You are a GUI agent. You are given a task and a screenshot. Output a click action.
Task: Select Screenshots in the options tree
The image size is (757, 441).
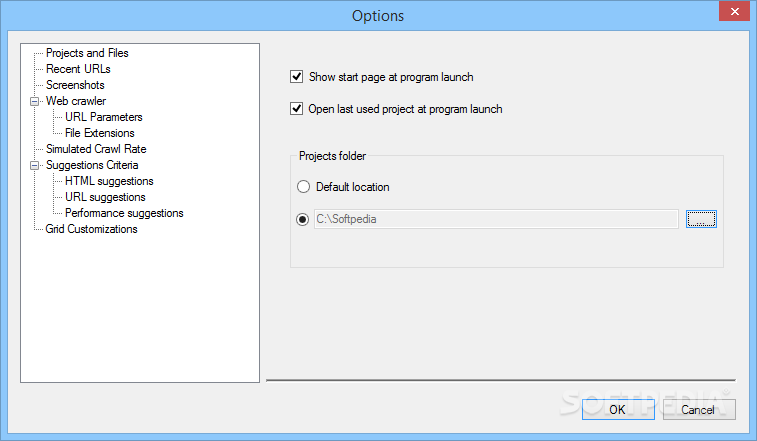(x=75, y=85)
